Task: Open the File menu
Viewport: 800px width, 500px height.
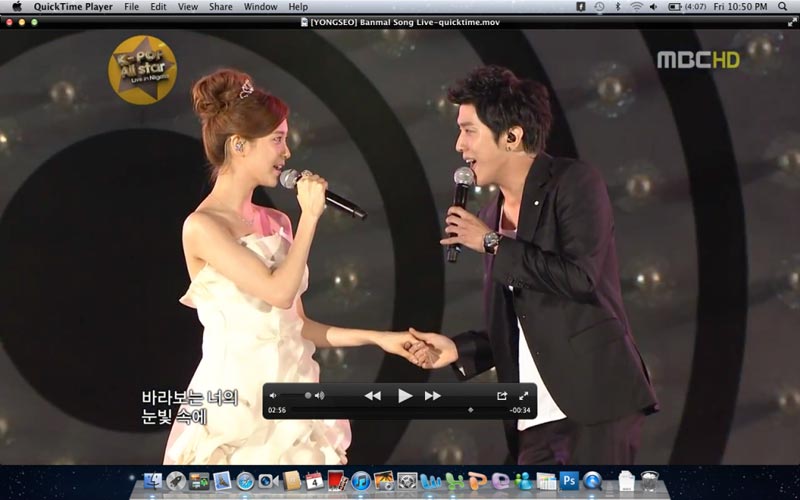Action: [131, 7]
